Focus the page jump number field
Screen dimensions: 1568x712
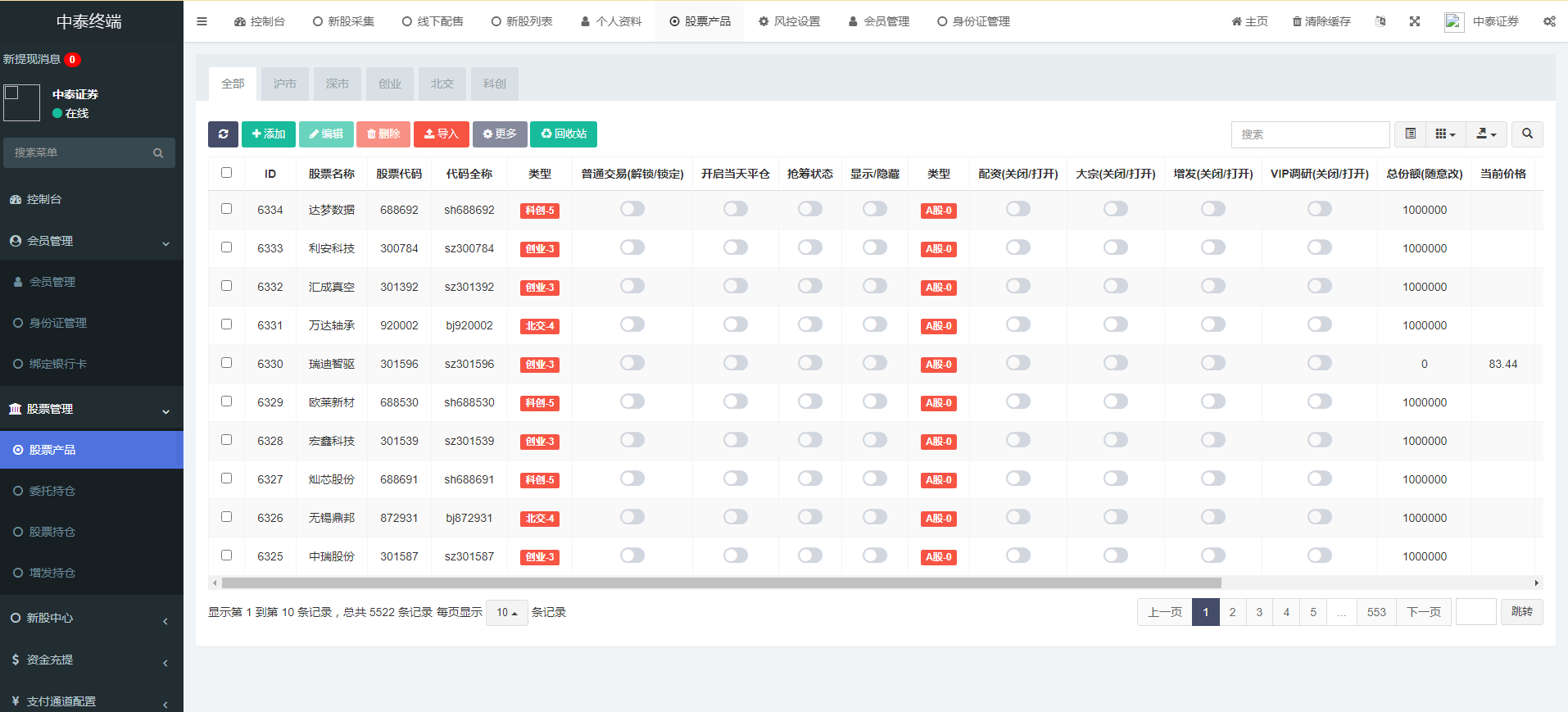1476,612
